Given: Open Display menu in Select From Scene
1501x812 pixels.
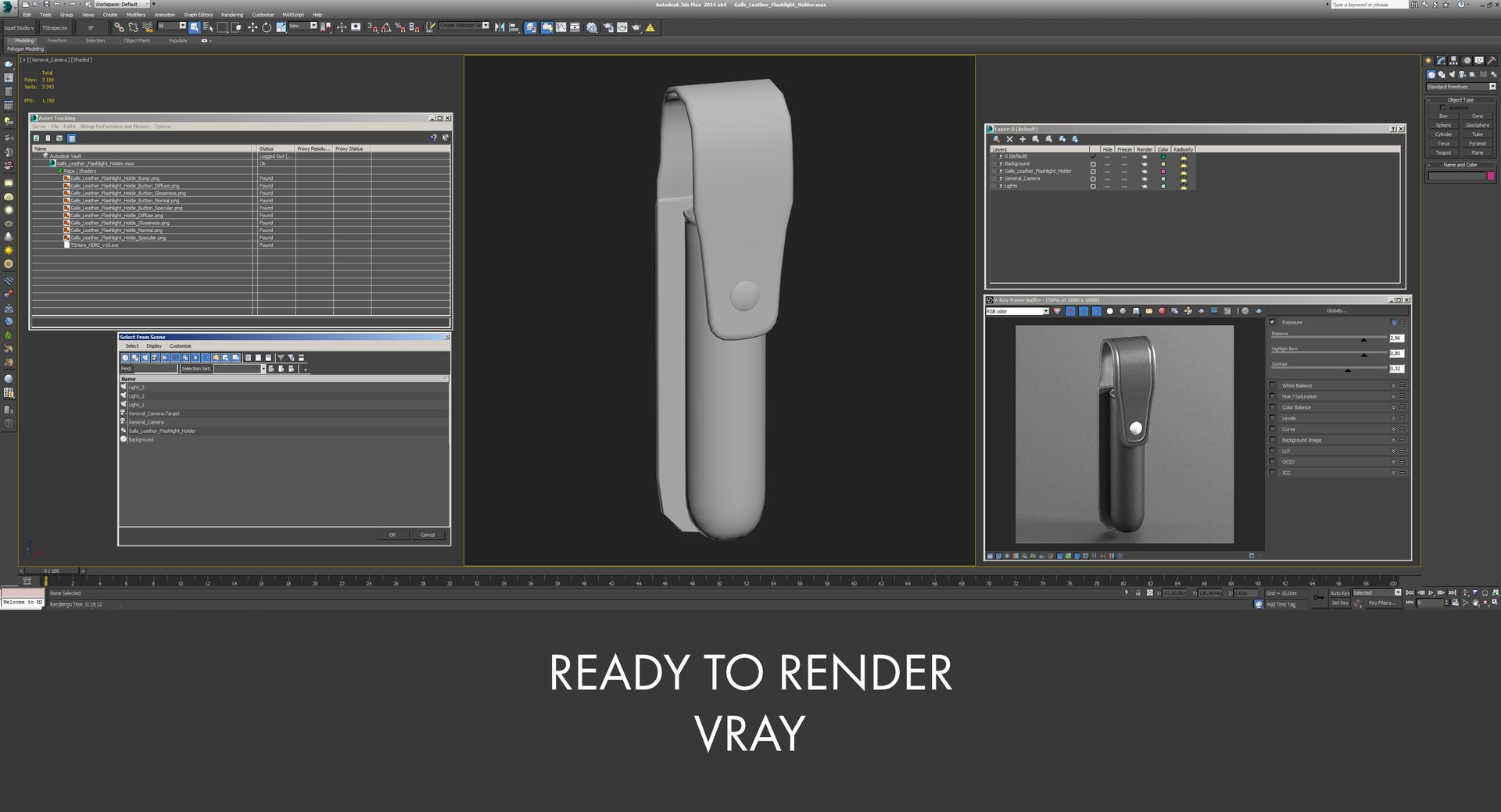Looking at the screenshot, I should pyautogui.click(x=154, y=346).
